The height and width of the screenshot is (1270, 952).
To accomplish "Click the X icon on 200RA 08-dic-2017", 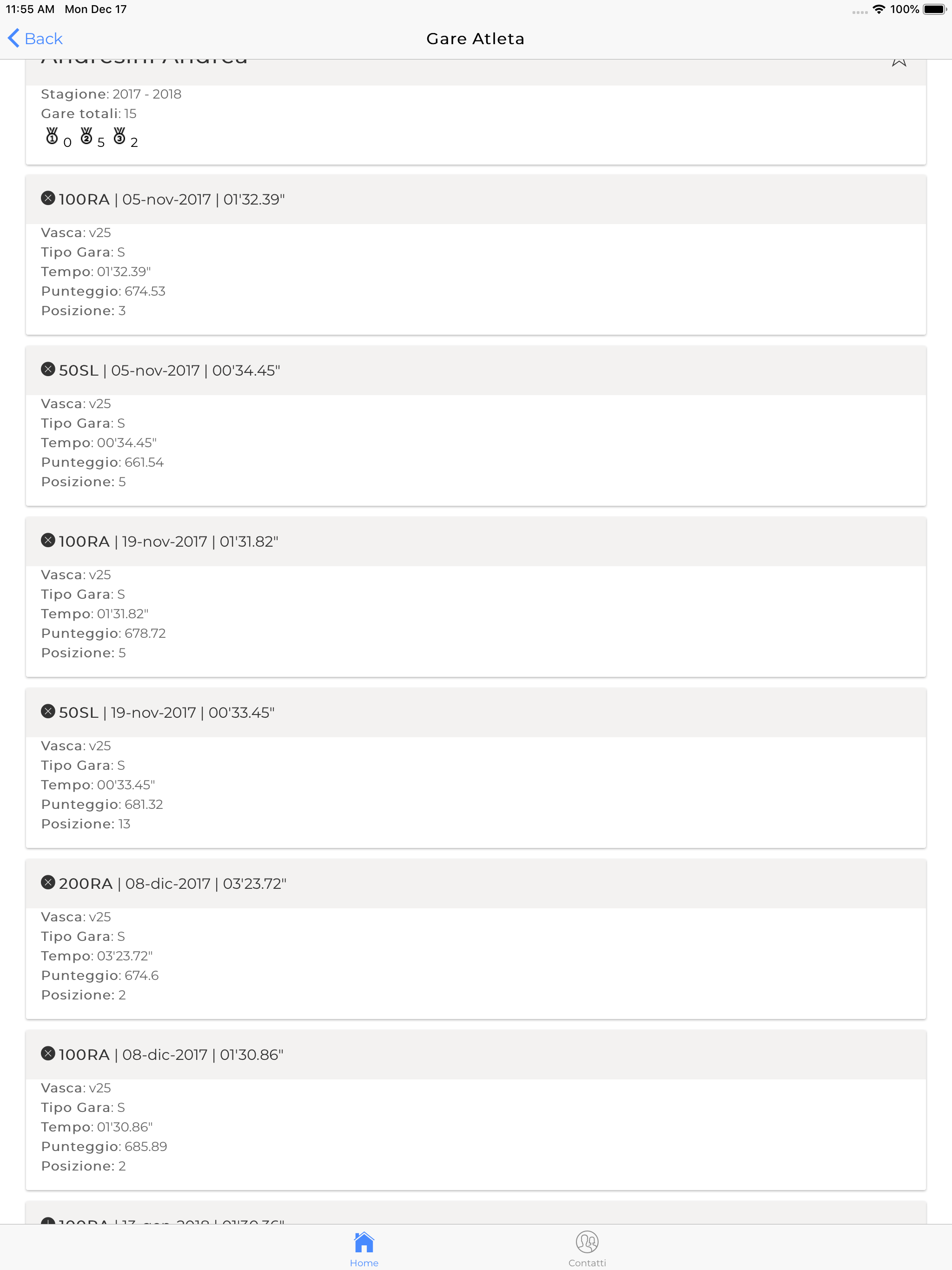I will (48, 882).
